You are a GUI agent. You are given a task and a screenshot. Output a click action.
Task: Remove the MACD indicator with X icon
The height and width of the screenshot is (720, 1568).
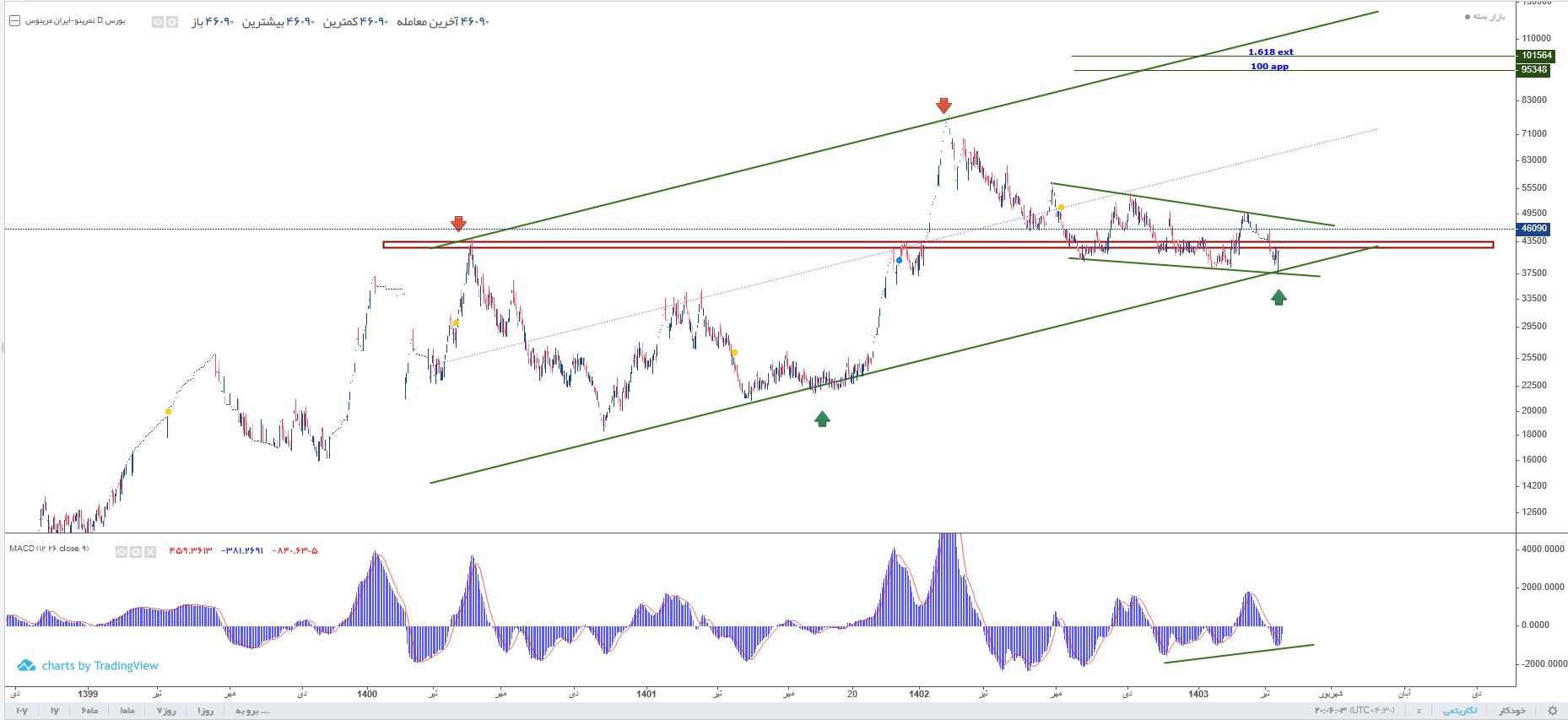click(x=150, y=552)
